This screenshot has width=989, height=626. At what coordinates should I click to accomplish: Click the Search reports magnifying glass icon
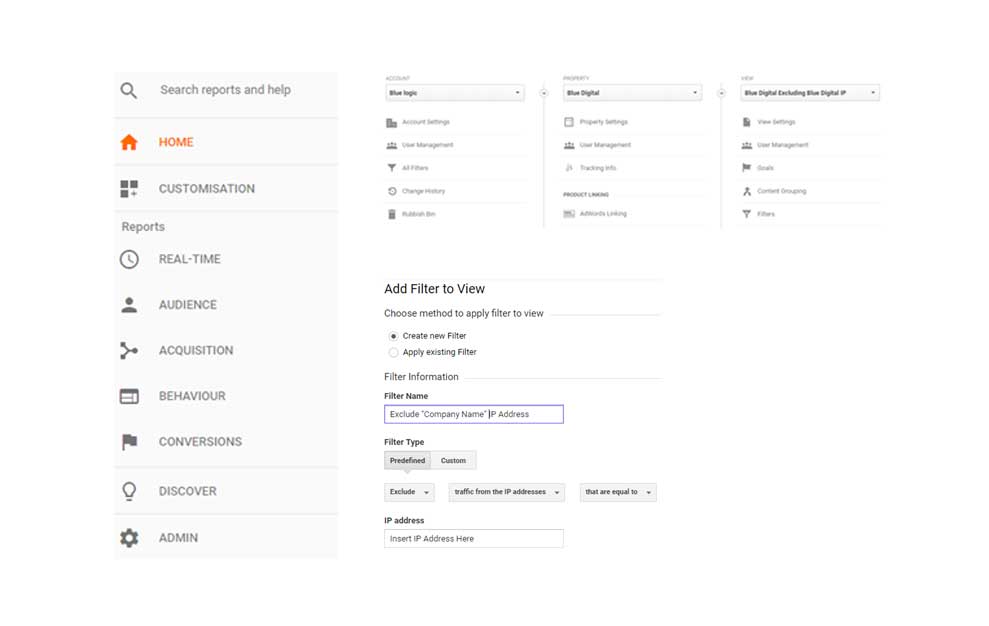point(129,90)
